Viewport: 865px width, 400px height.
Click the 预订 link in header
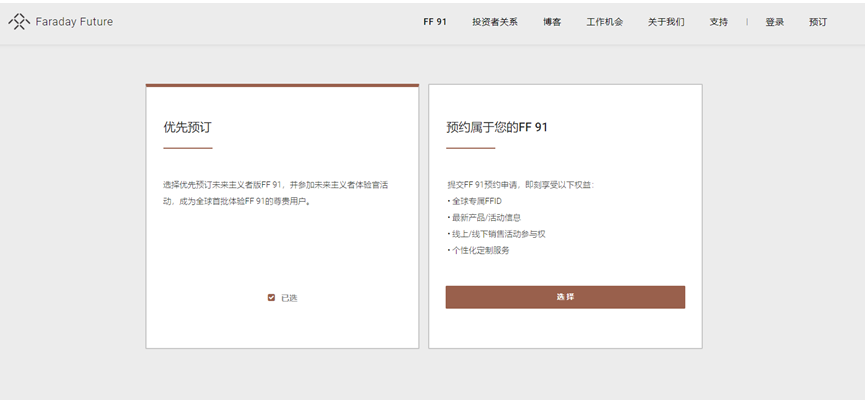818,22
